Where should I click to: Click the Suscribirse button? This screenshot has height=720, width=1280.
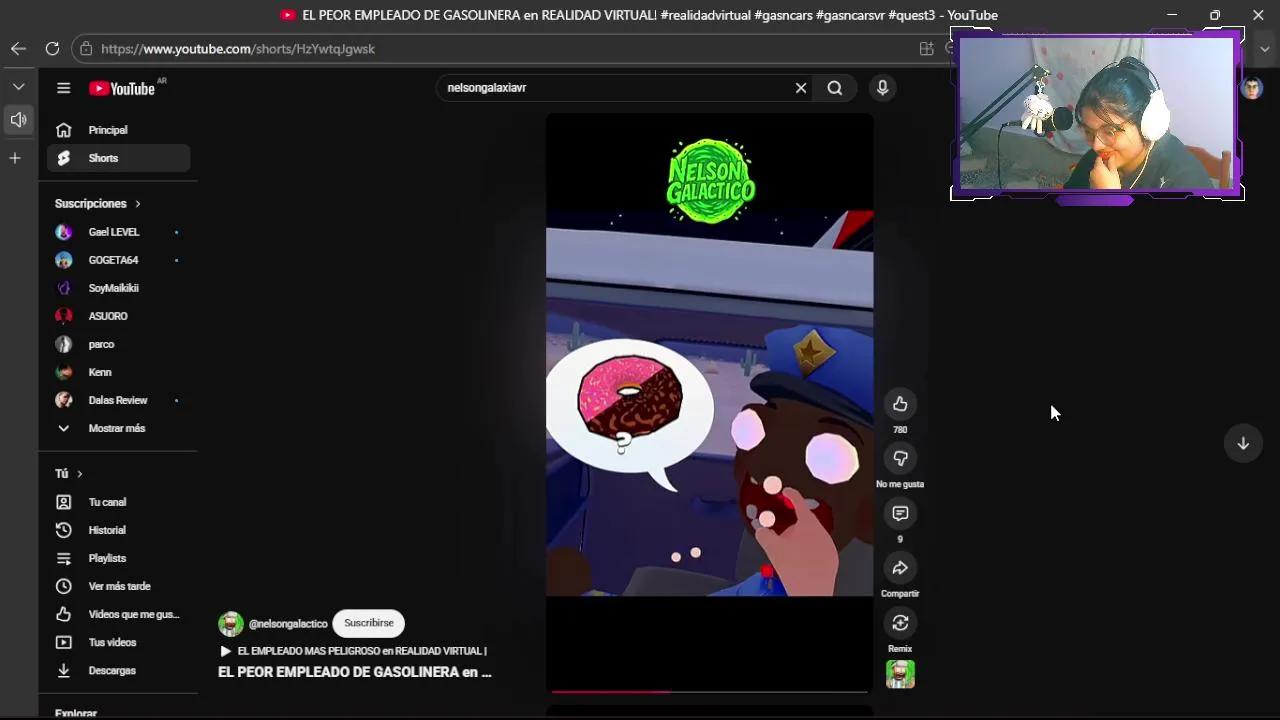coord(368,623)
